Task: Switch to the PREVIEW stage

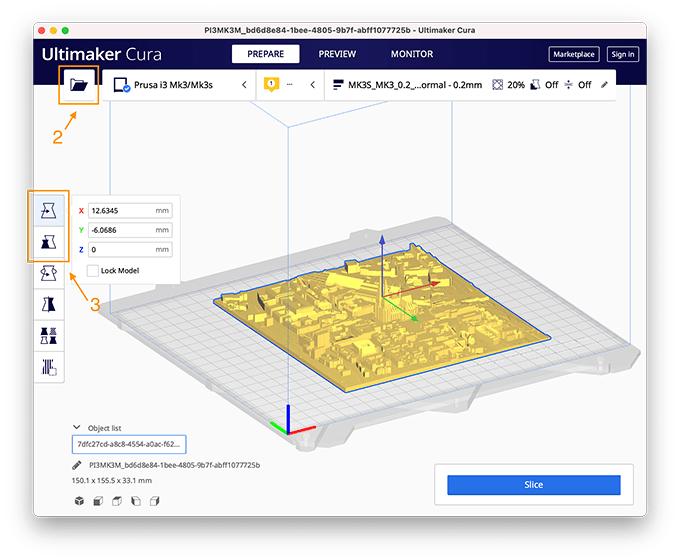Action: tap(337, 54)
